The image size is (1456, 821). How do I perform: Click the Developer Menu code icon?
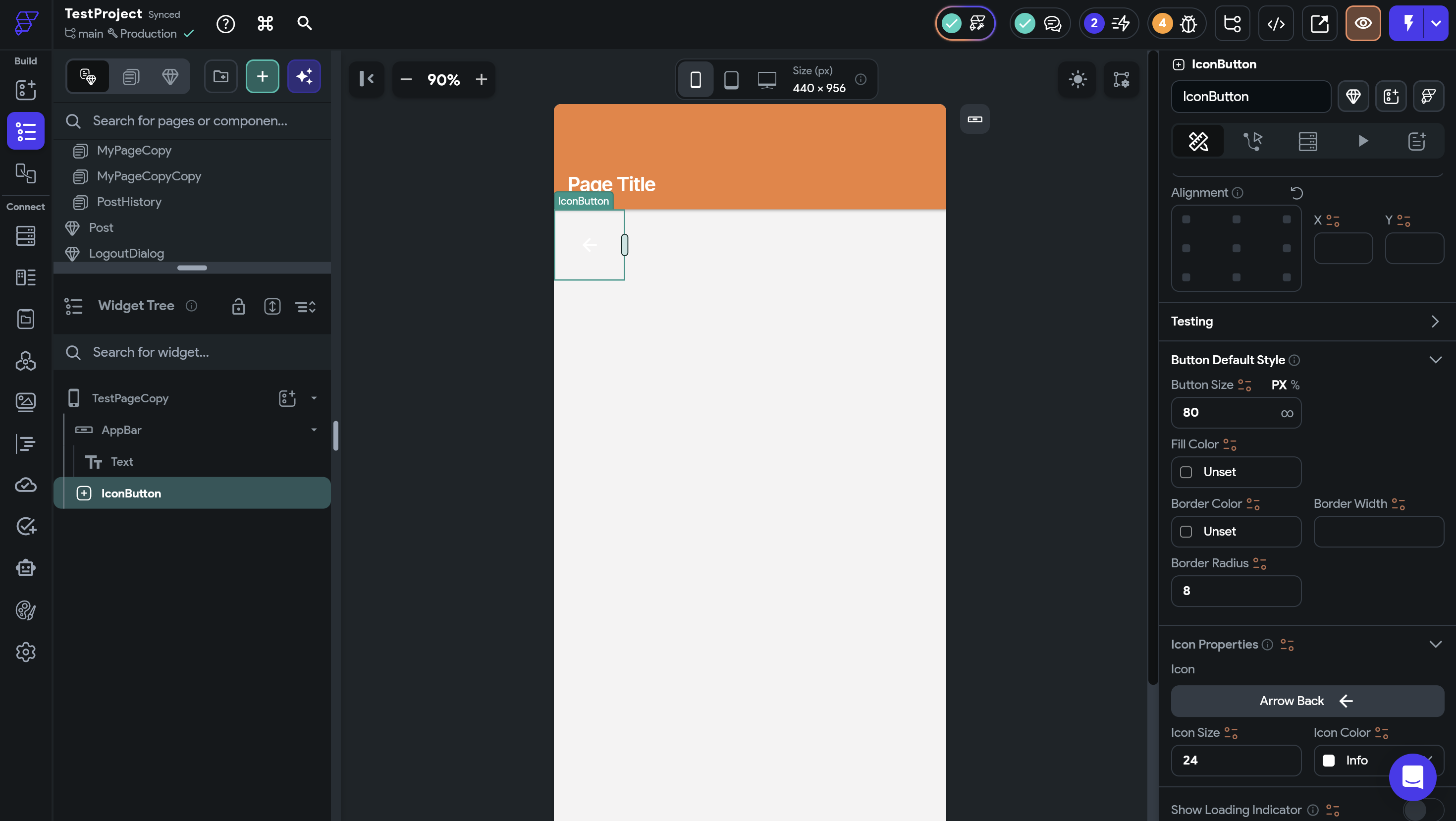tap(1276, 24)
